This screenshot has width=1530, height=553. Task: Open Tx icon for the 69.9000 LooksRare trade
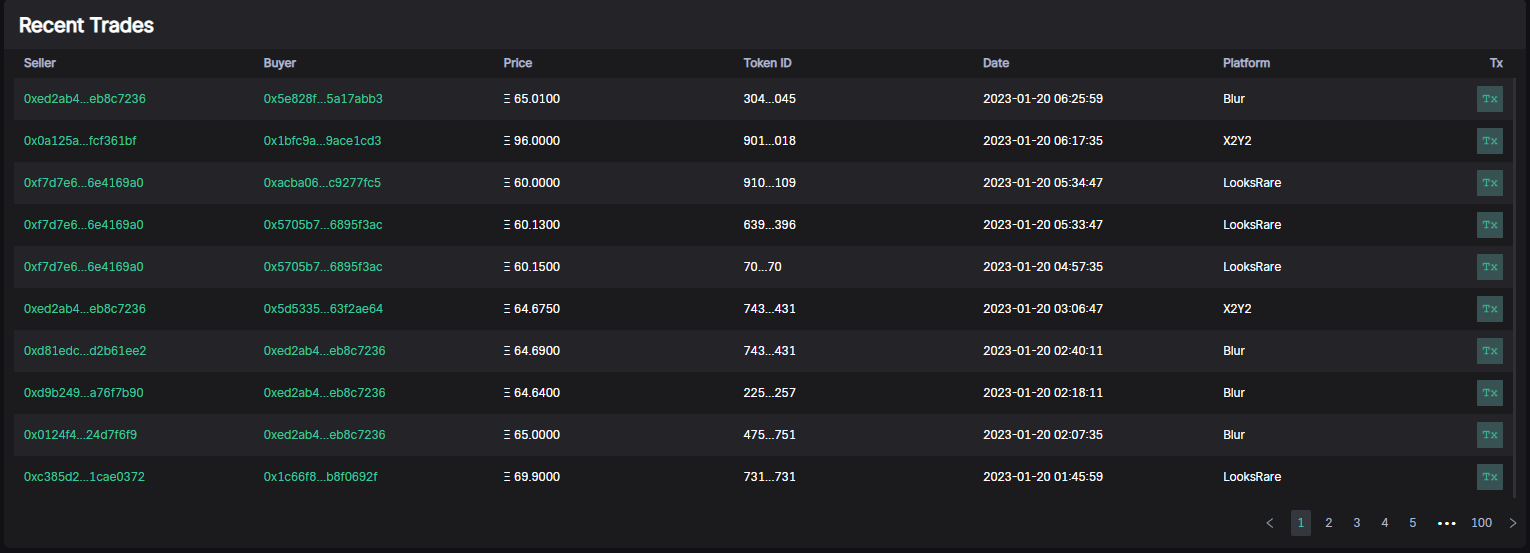[1489, 477]
